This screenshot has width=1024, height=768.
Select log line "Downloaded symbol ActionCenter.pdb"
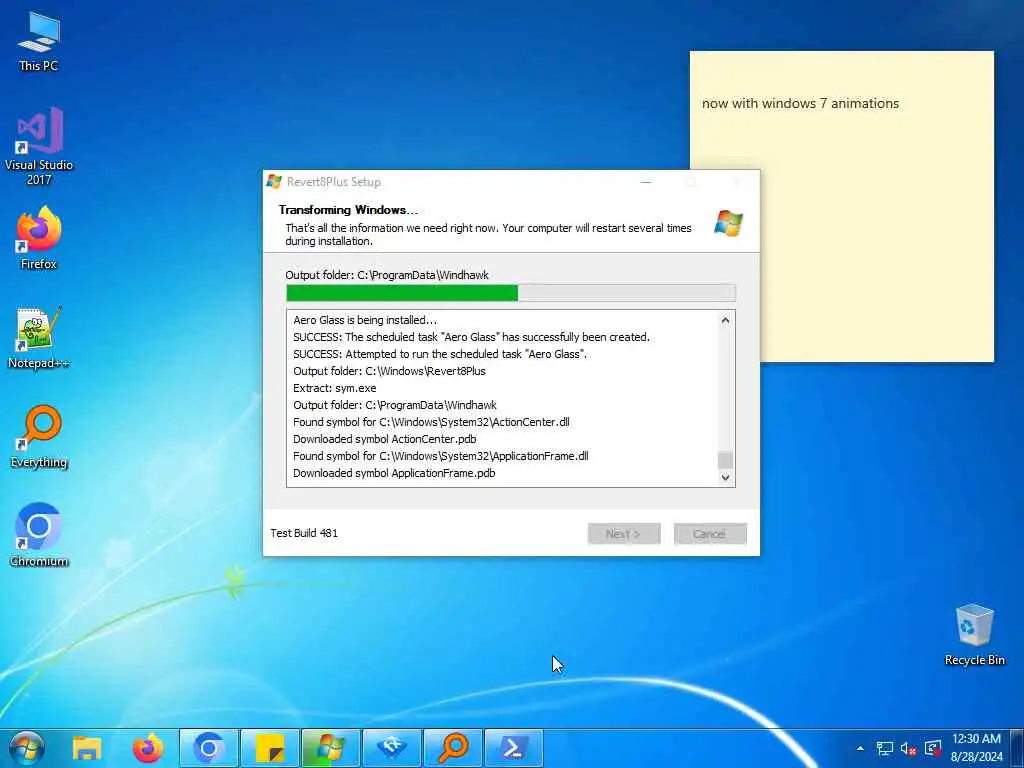(385, 439)
